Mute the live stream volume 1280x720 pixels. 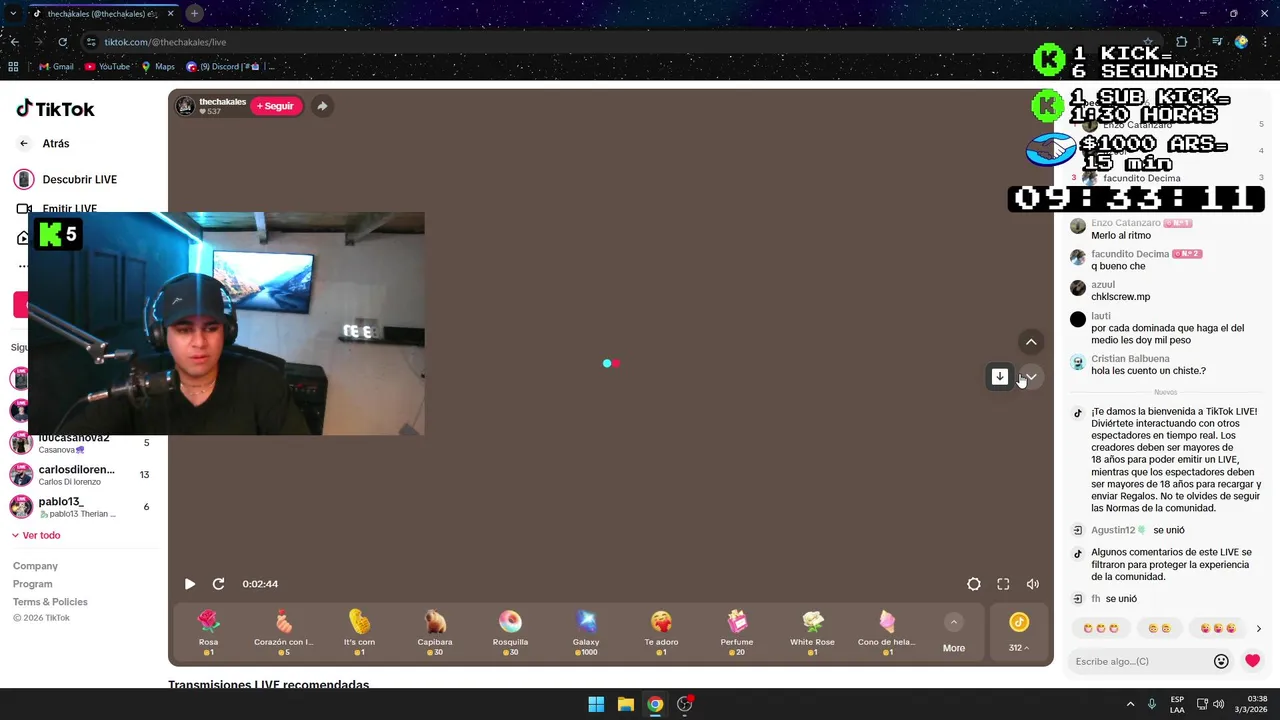1033,584
